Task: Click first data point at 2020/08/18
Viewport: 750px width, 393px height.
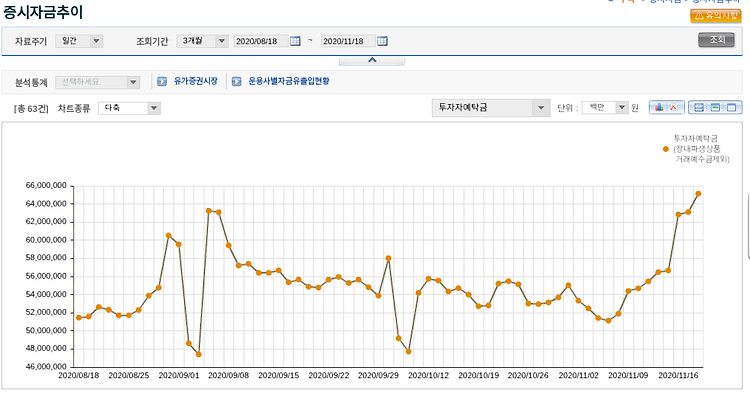Action: (78, 317)
